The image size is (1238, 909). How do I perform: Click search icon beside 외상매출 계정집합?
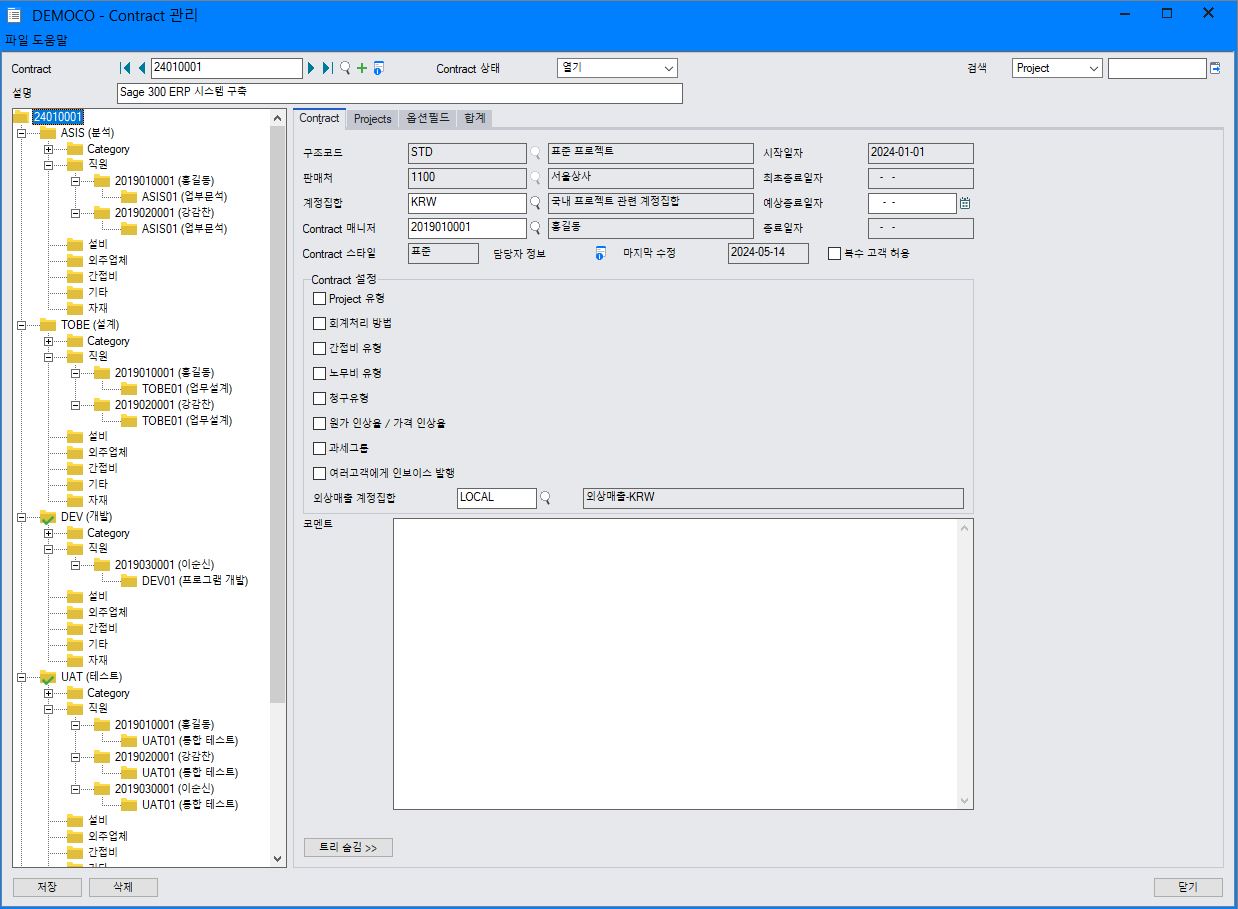(545, 497)
